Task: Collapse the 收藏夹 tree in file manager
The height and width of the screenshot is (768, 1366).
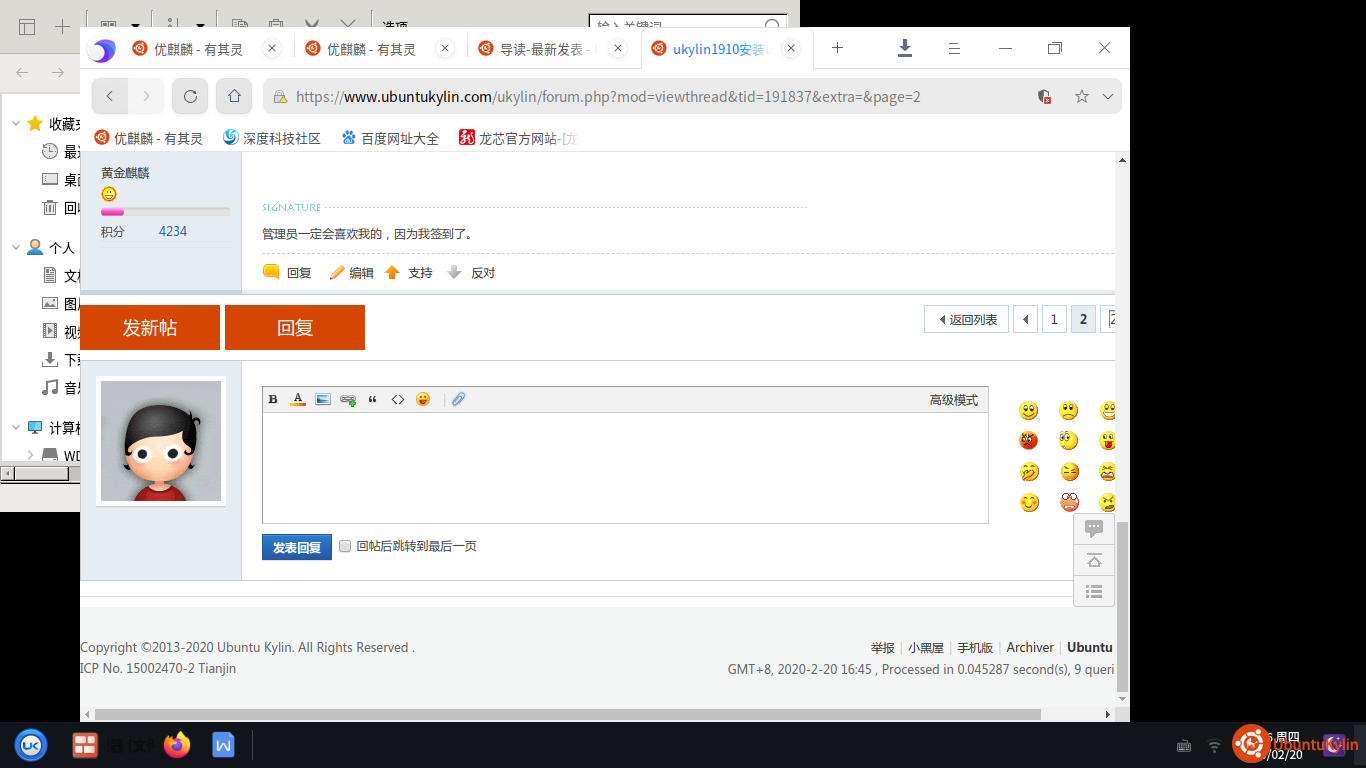Action: pyautogui.click(x=16, y=124)
